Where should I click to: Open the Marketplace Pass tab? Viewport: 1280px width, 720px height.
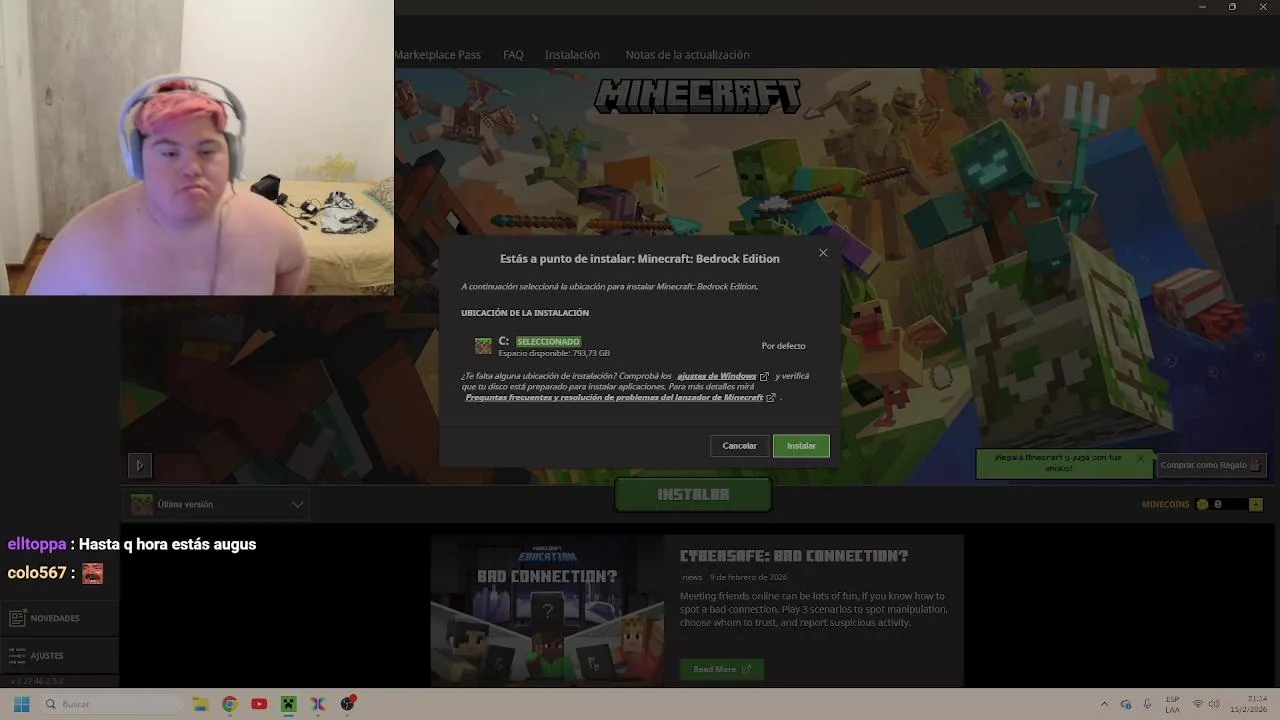[x=437, y=55]
